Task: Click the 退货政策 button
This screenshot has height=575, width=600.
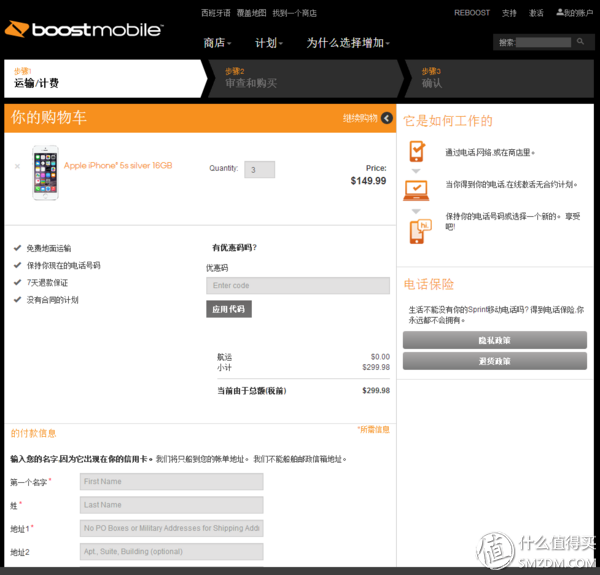Action: click(494, 361)
